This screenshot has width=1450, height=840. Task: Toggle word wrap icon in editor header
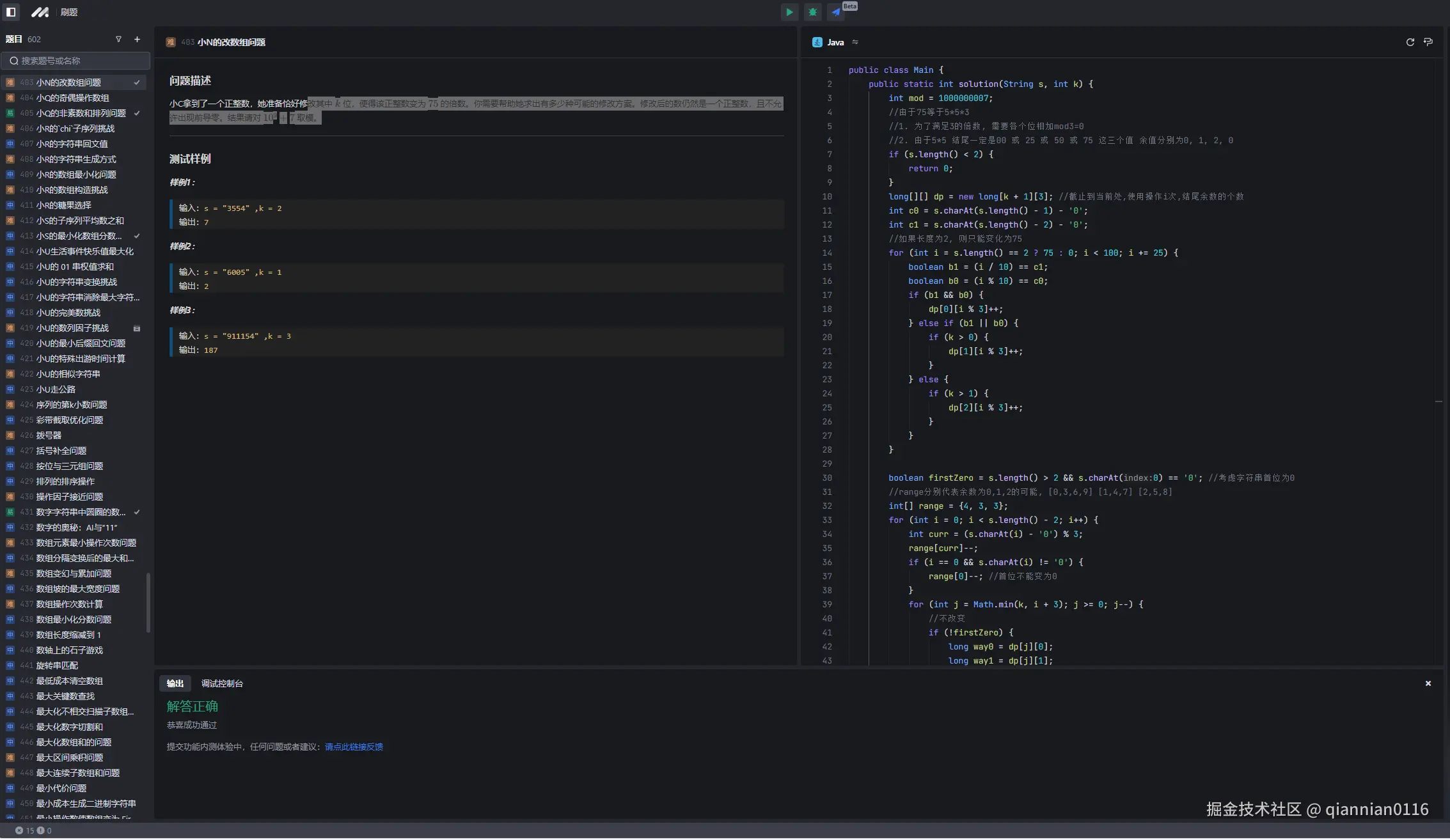tap(1428, 42)
